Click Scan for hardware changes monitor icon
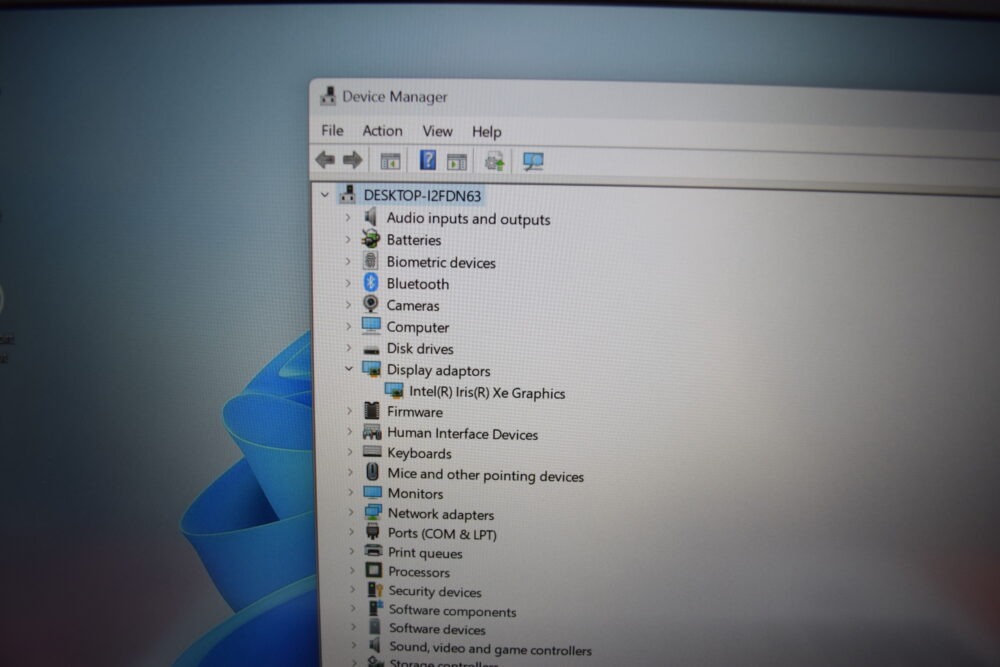Image resolution: width=1000 pixels, height=667 pixels. point(533,161)
